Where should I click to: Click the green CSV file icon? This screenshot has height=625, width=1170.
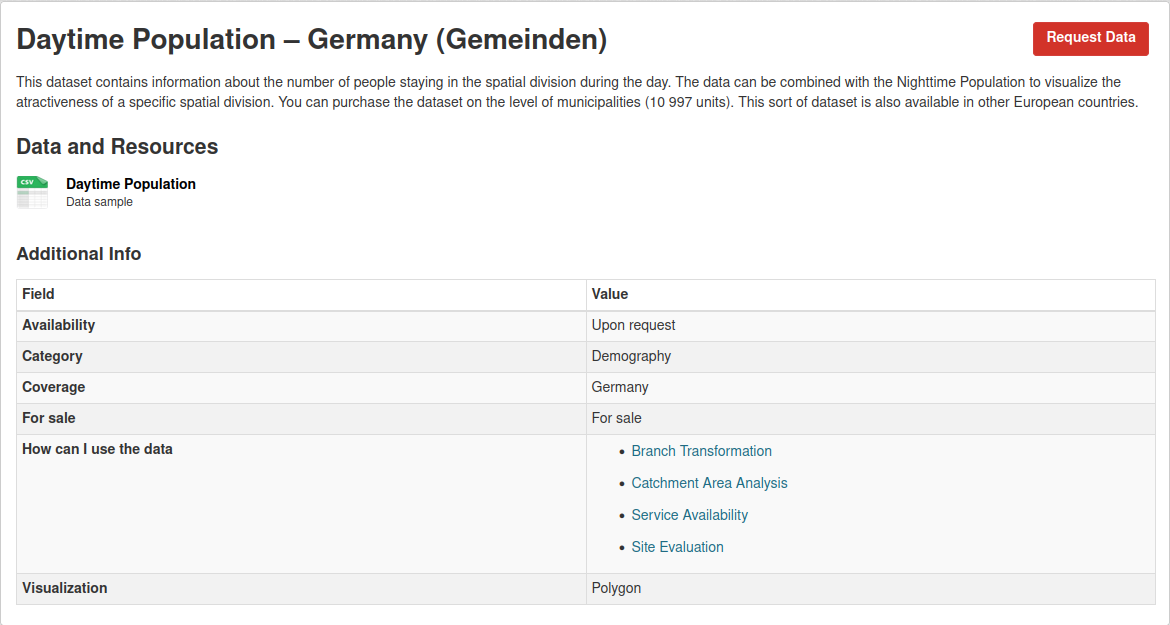click(32, 192)
